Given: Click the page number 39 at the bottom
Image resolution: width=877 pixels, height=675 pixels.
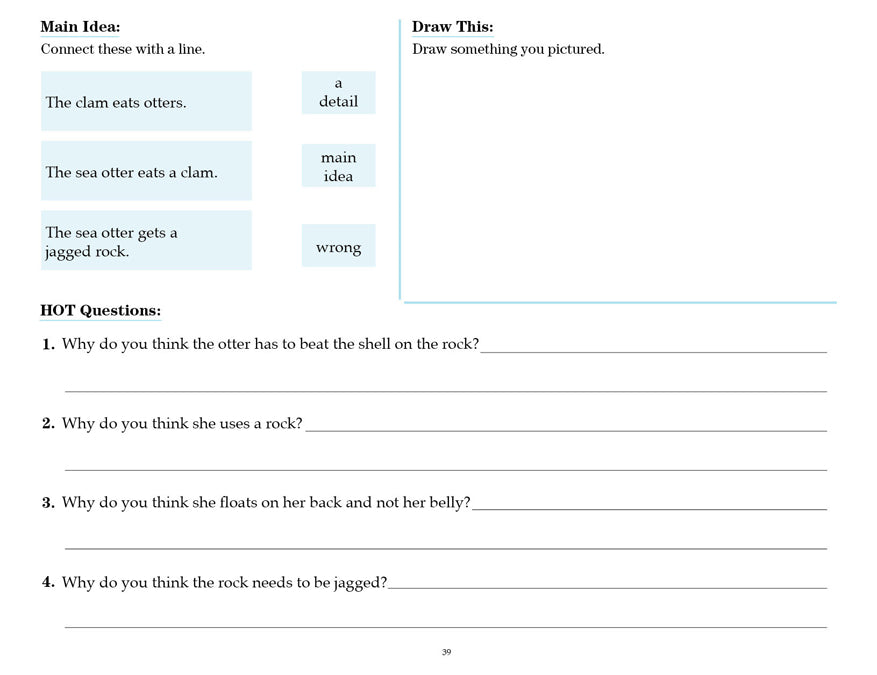Looking at the screenshot, I should point(445,652).
